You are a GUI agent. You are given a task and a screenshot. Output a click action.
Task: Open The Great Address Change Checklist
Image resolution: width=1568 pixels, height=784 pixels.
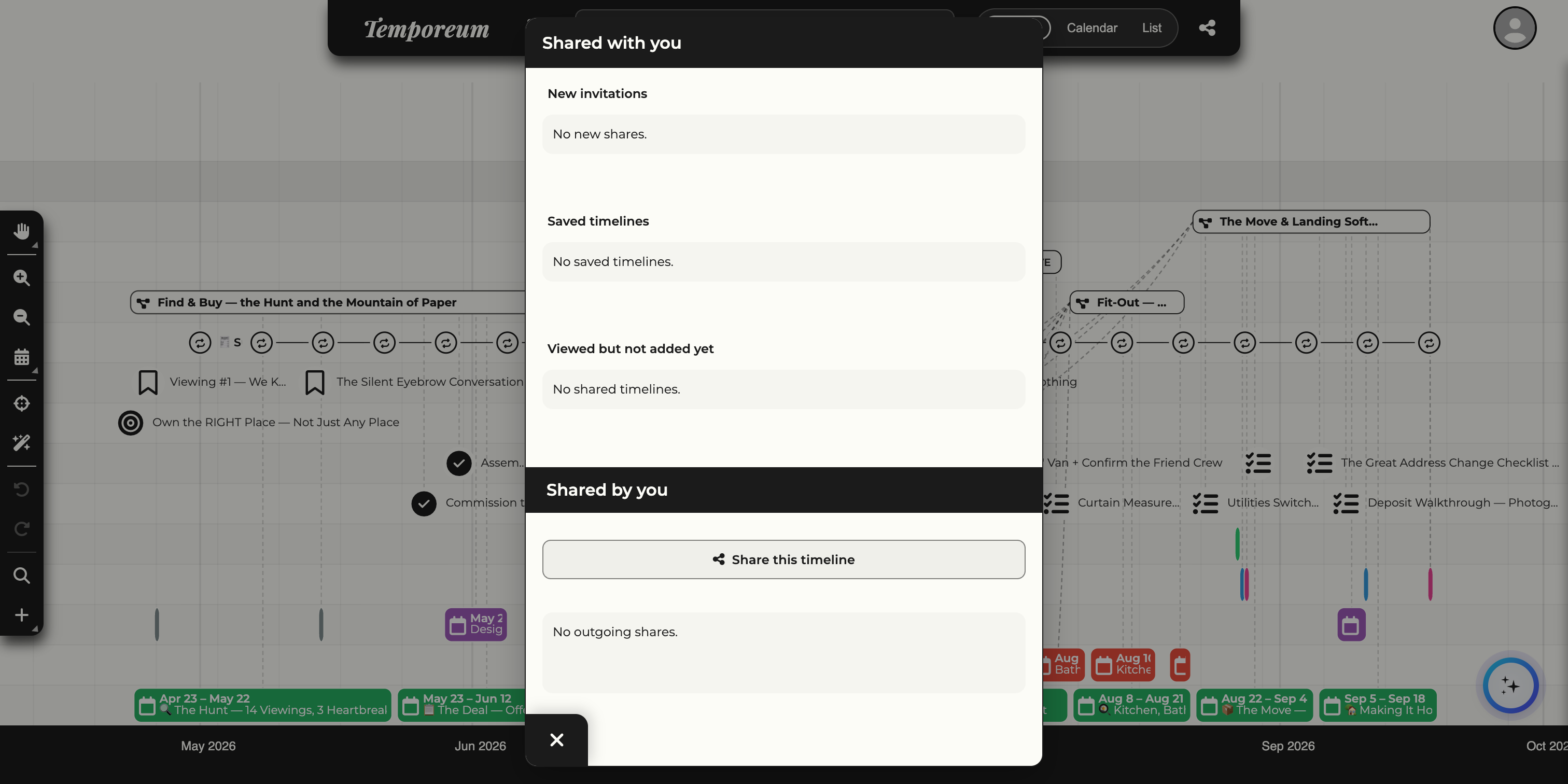pos(1432,463)
